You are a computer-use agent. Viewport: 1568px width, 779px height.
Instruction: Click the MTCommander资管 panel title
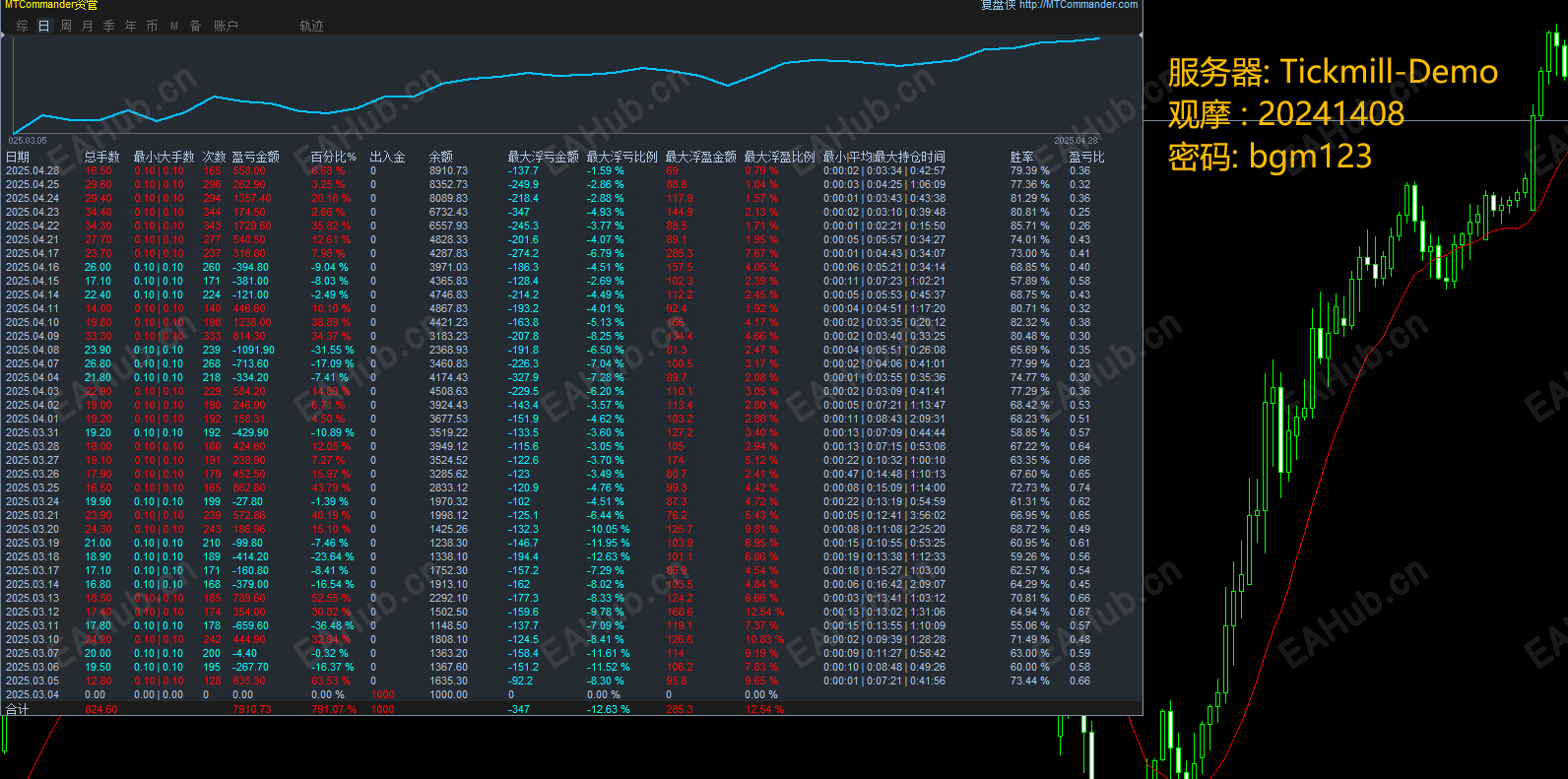(51, 5)
